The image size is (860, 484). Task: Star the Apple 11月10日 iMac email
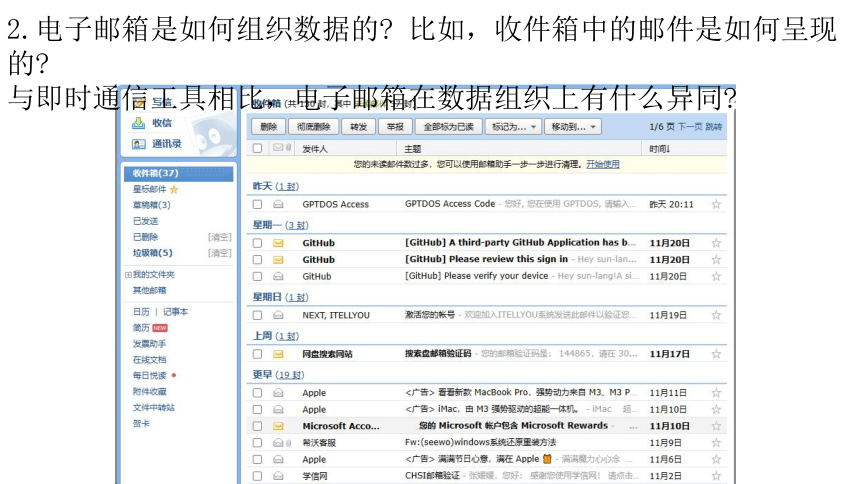coord(716,409)
